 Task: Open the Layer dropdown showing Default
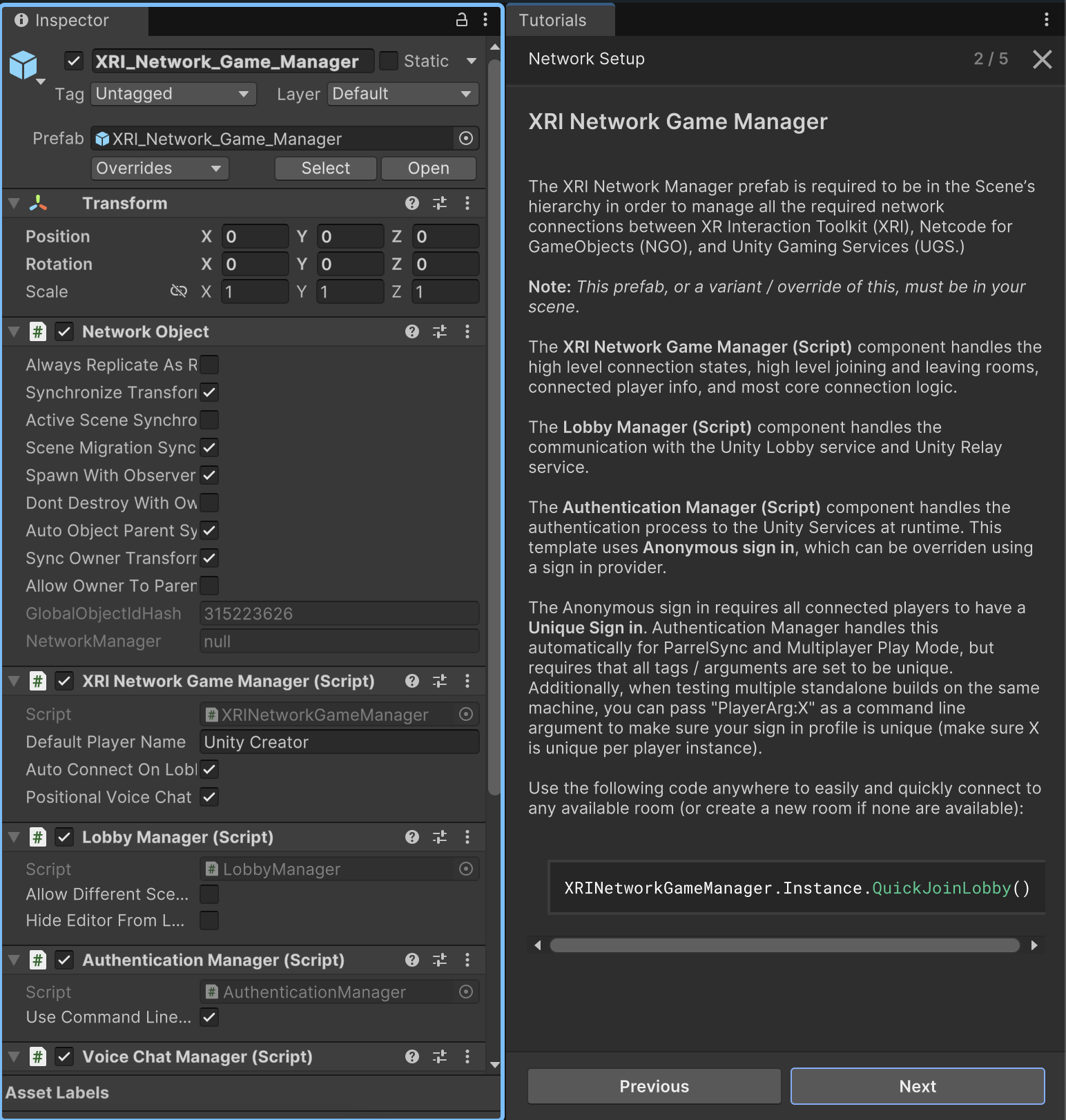403,94
